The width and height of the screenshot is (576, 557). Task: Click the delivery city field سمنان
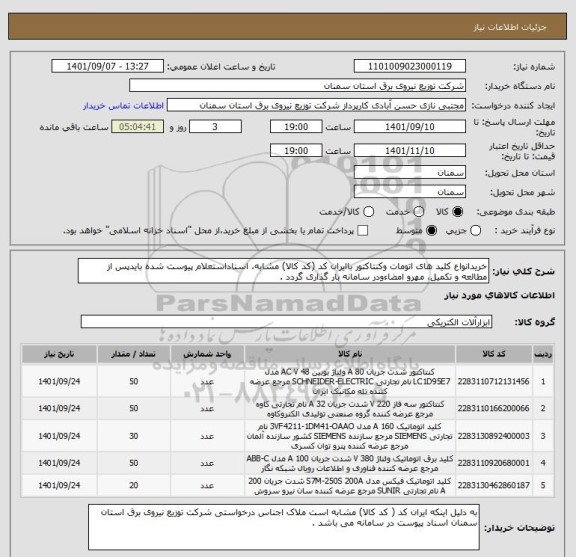(410, 192)
